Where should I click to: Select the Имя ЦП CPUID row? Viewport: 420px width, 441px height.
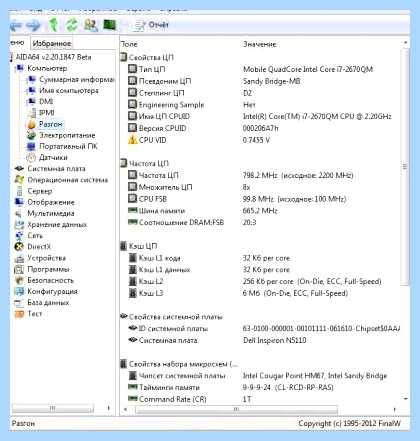pyautogui.click(x=260, y=116)
